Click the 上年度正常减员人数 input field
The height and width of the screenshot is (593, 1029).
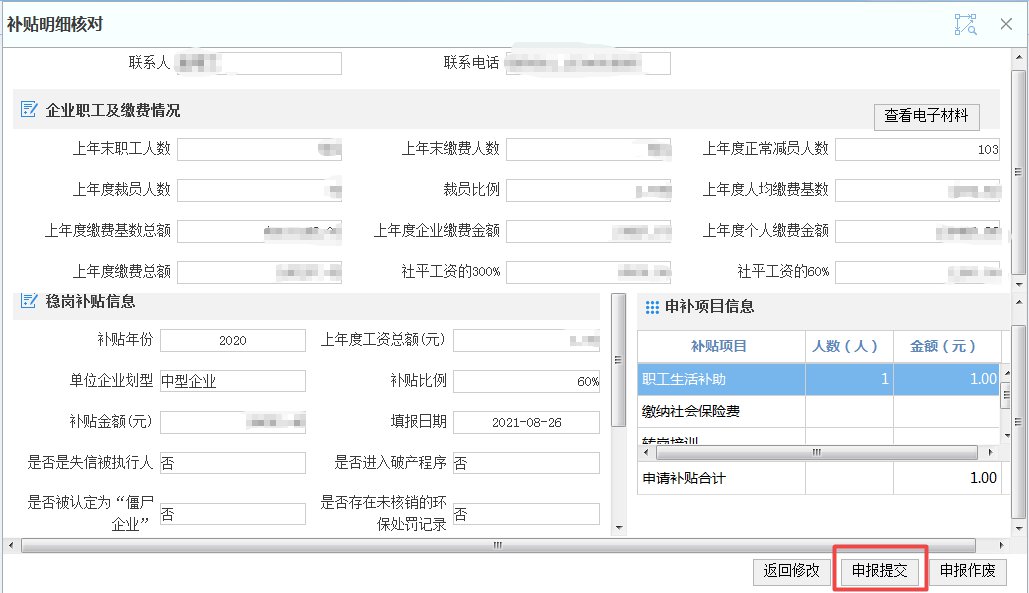click(x=916, y=150)
